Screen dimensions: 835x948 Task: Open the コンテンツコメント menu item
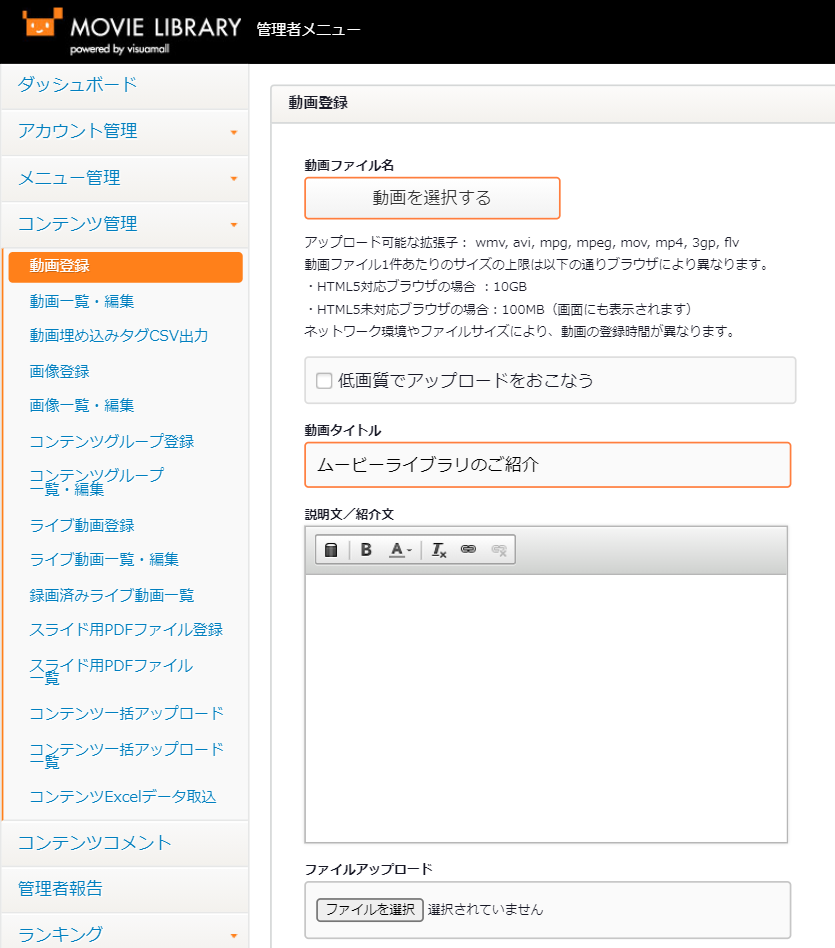click(95, 842)
